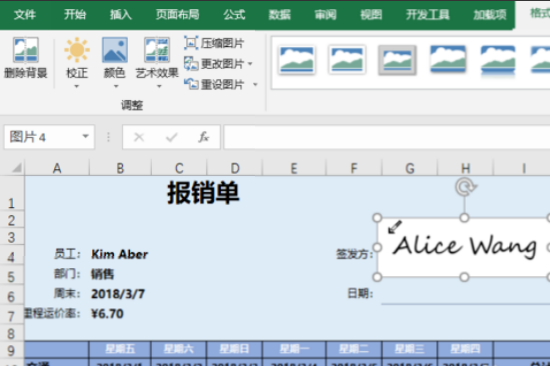Apply the first picture style thumbnail
This screenshot has height=366, width=550.
(x=297, y=60)
